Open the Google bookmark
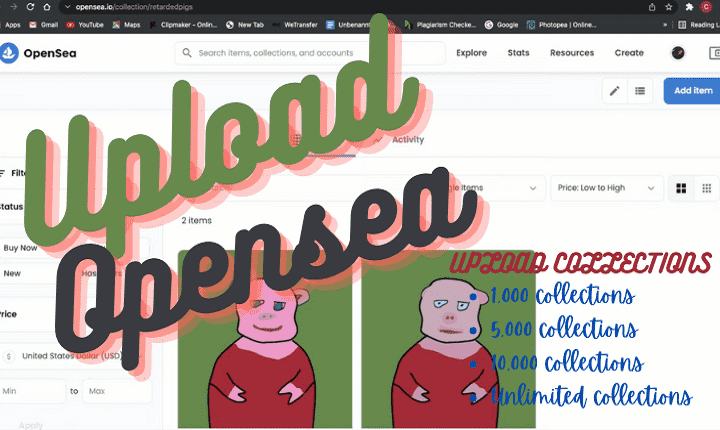Screen dimensions: 720x430 [x=501, y=25]
